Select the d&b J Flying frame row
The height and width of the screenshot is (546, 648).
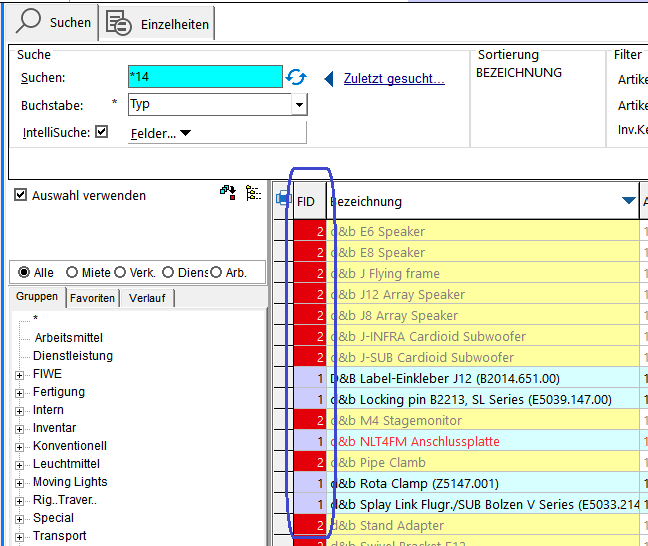pos(483,273)
